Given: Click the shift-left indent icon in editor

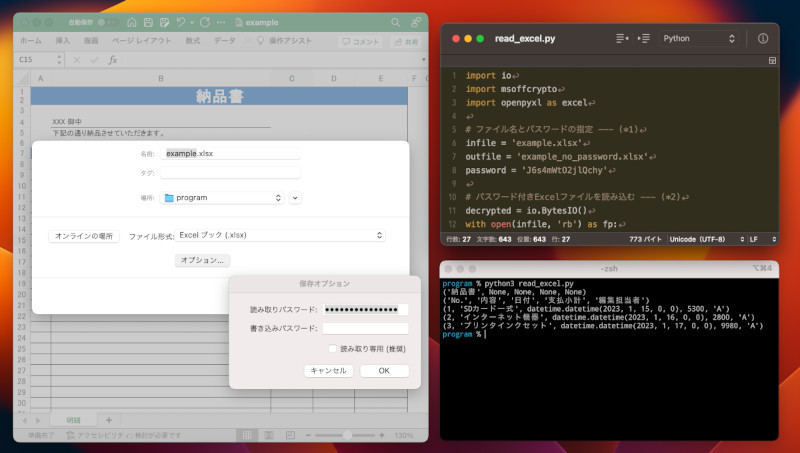Looking at the screenshot, I should pyautogui.click(x=621, y=38).
